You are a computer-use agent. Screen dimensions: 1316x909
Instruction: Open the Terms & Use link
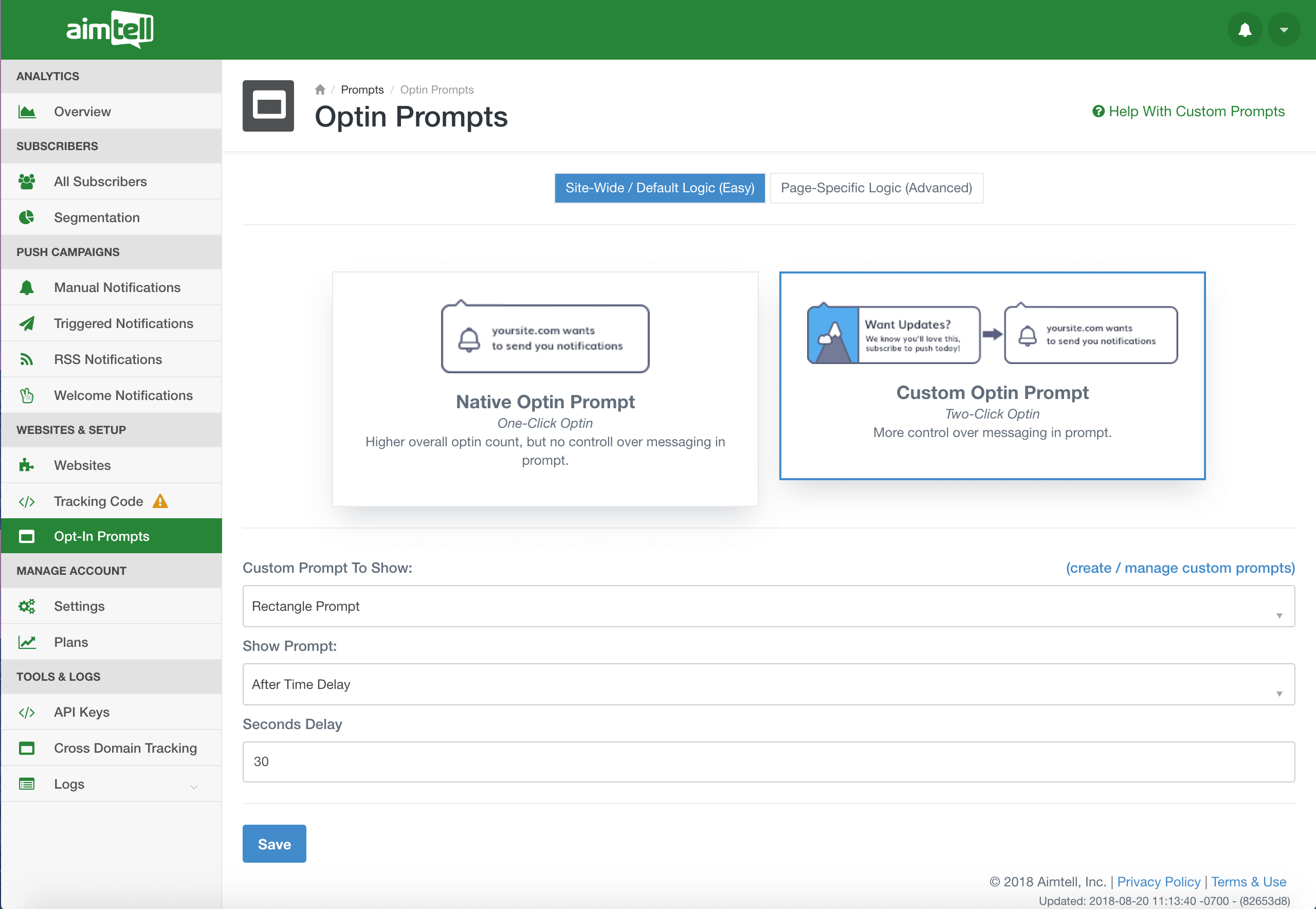pyautogui.click(x=1248, y=882)
